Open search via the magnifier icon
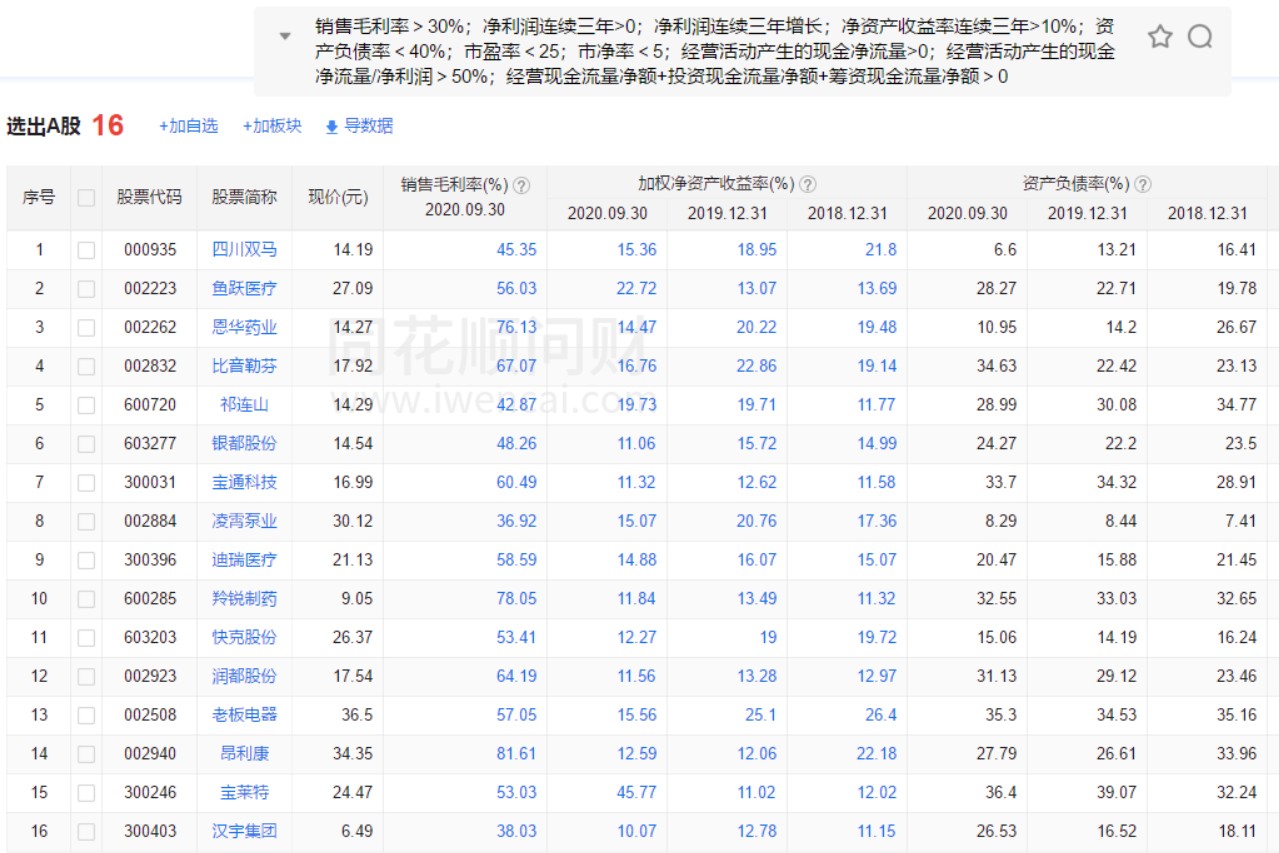Image resolution: width=1279 pixels, height=853 pixels. tap(1198, 37)
